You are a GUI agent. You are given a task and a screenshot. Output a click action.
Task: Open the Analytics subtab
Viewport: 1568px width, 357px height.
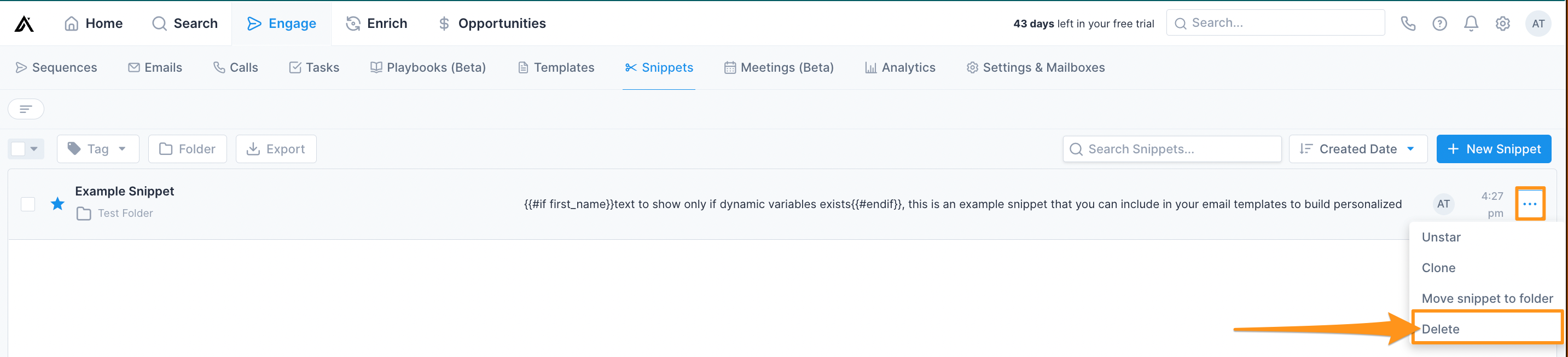[901, 68]
